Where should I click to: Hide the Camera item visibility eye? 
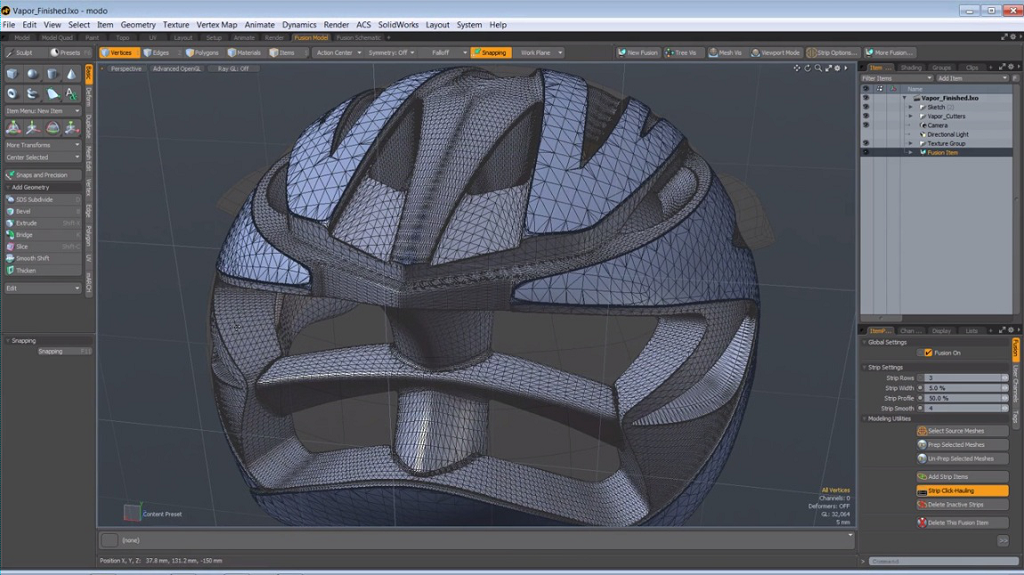(x=866, y=125)
